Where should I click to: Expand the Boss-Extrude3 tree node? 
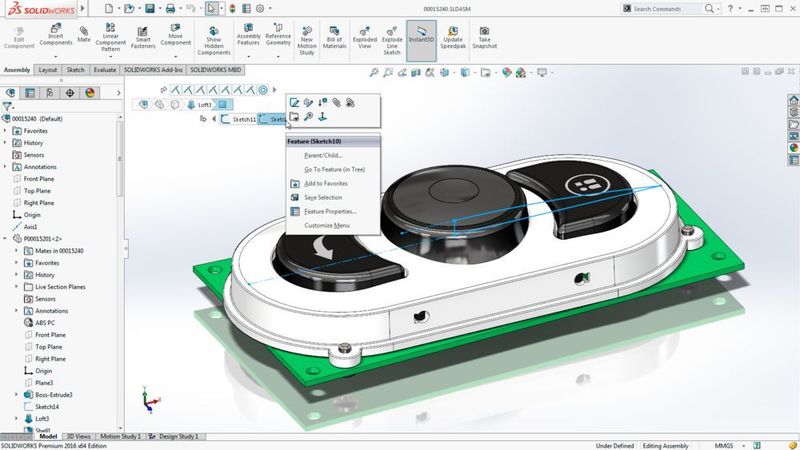(16, 395)
